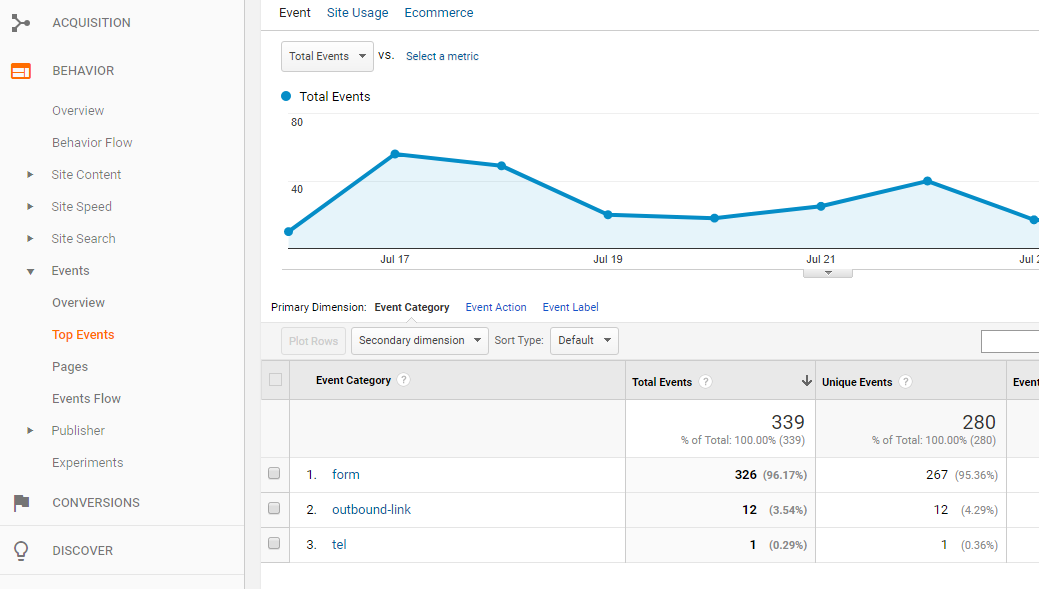Screen dimensions: 1039x589
Task: Open the Total Events metric dropdown
Action: (x=327, y=56)
